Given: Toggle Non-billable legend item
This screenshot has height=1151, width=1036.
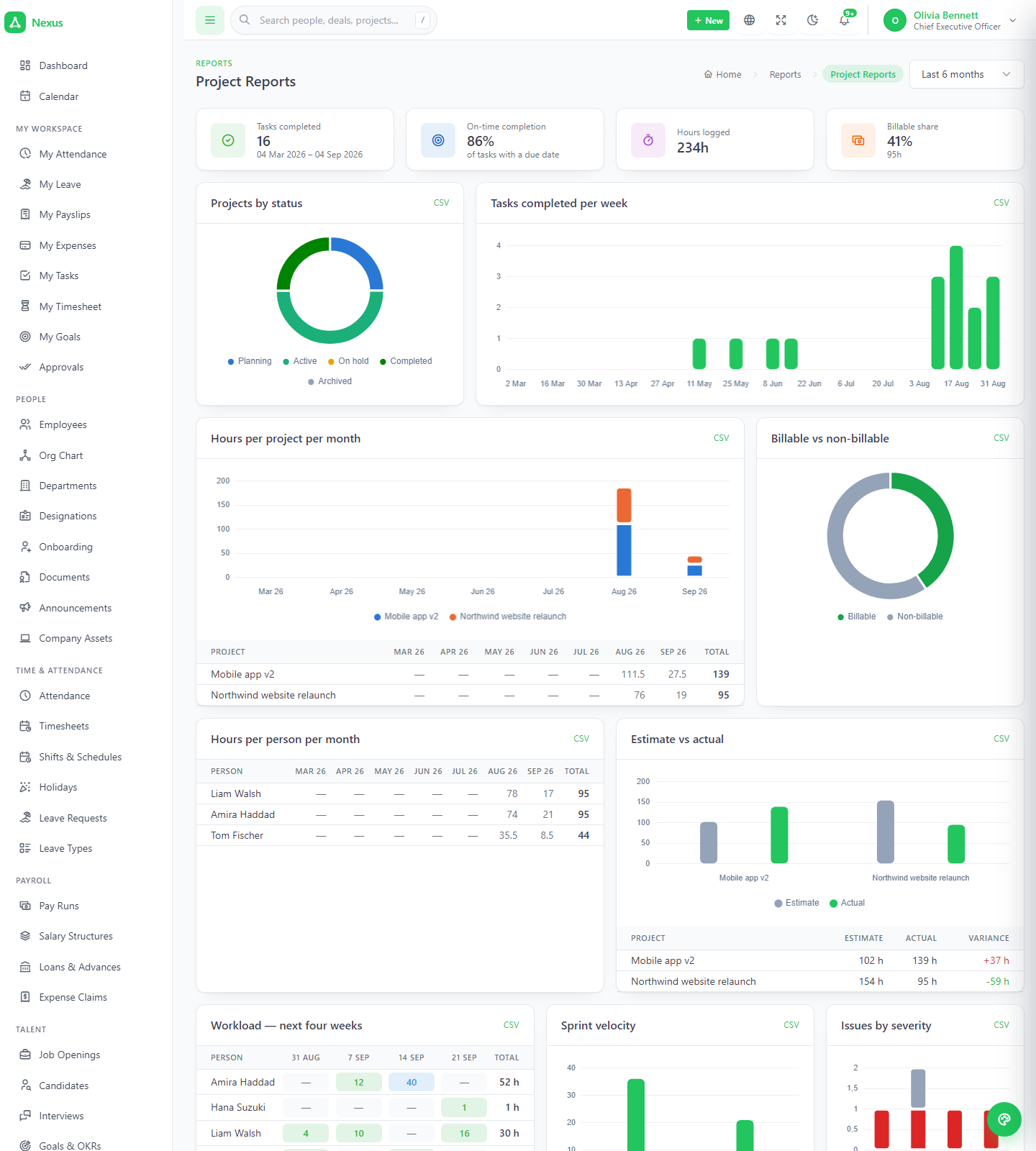Looking at the screenshot, I should point(915,617).
